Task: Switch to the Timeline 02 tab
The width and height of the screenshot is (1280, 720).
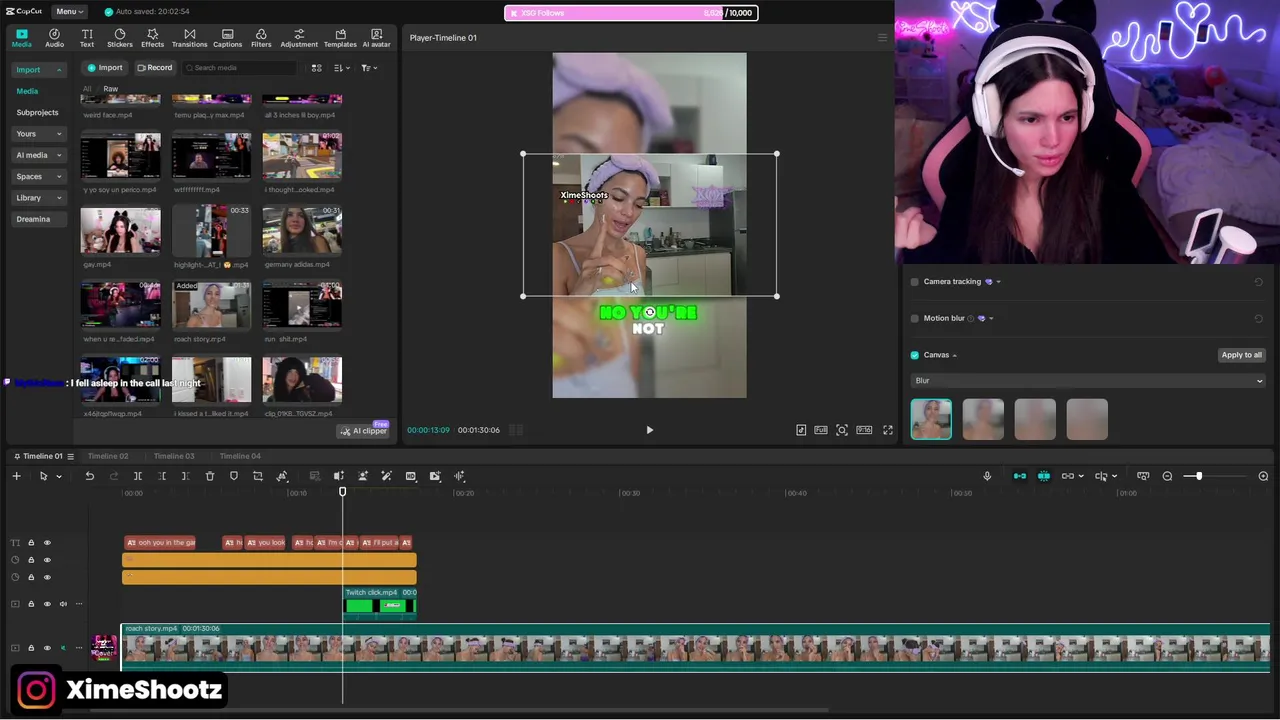Action: tap(107, 456)
